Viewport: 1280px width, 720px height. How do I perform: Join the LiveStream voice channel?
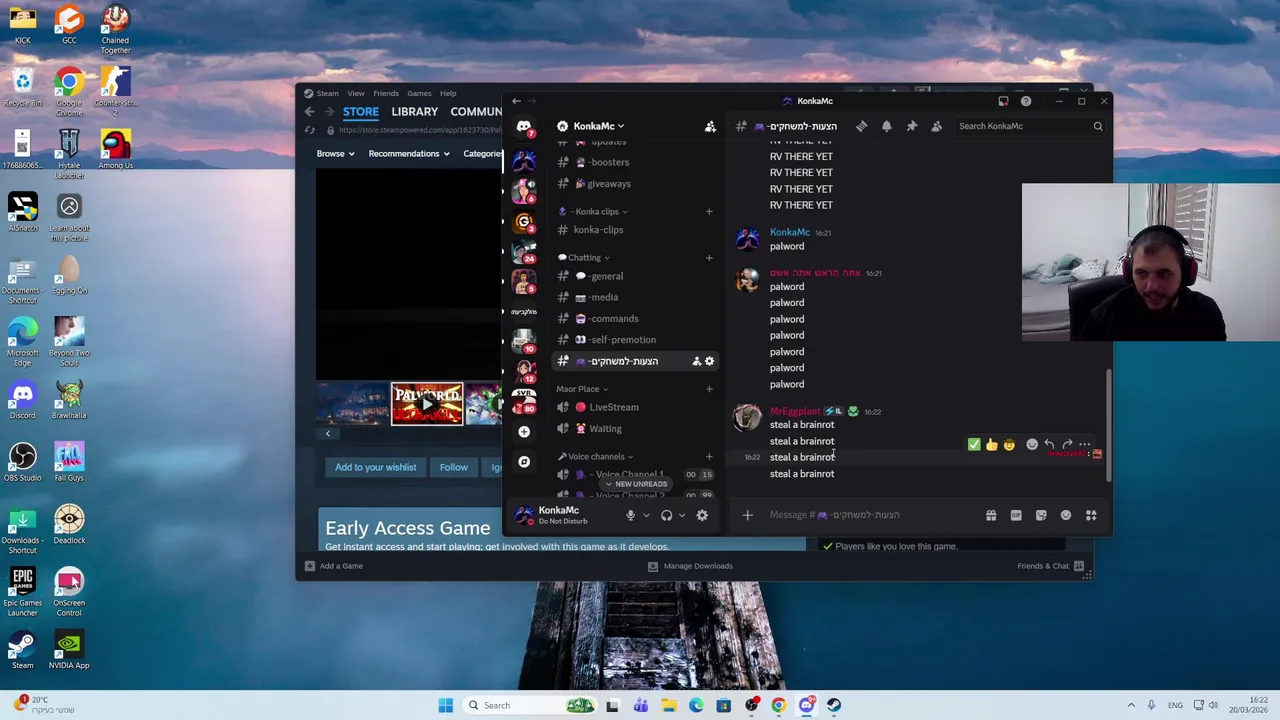point(633,407)
